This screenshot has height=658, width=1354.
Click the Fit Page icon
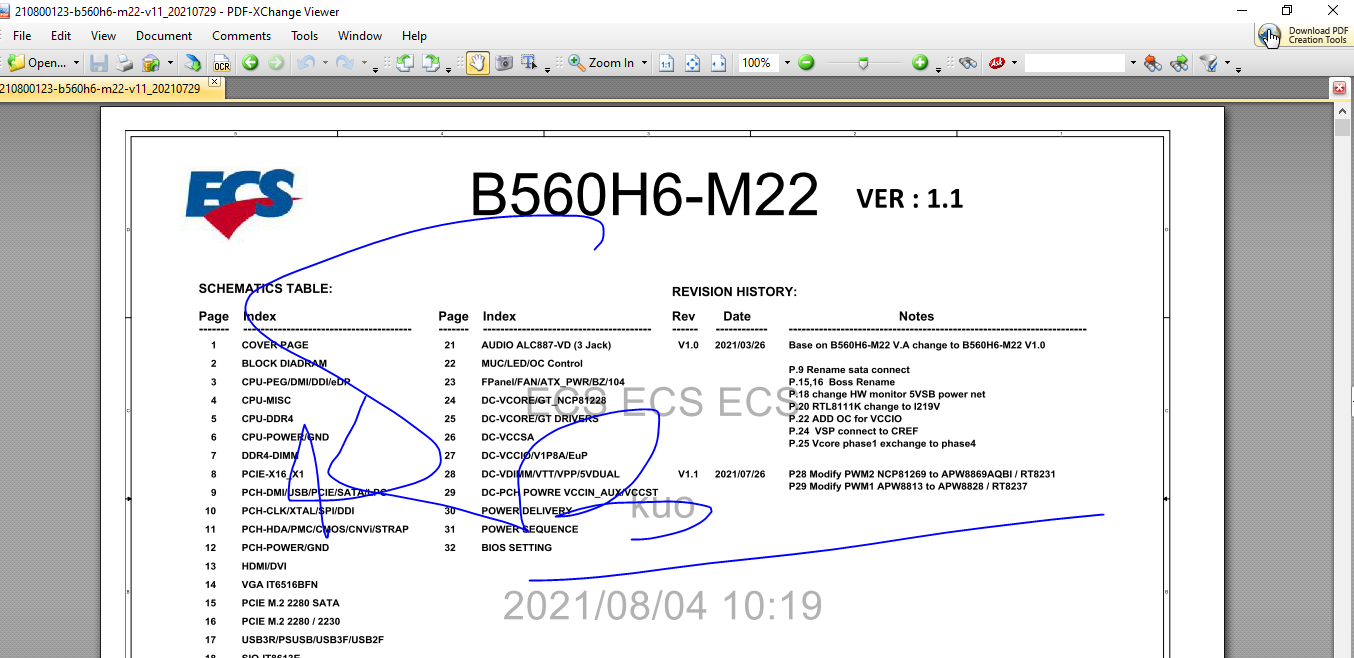point(692,62)
